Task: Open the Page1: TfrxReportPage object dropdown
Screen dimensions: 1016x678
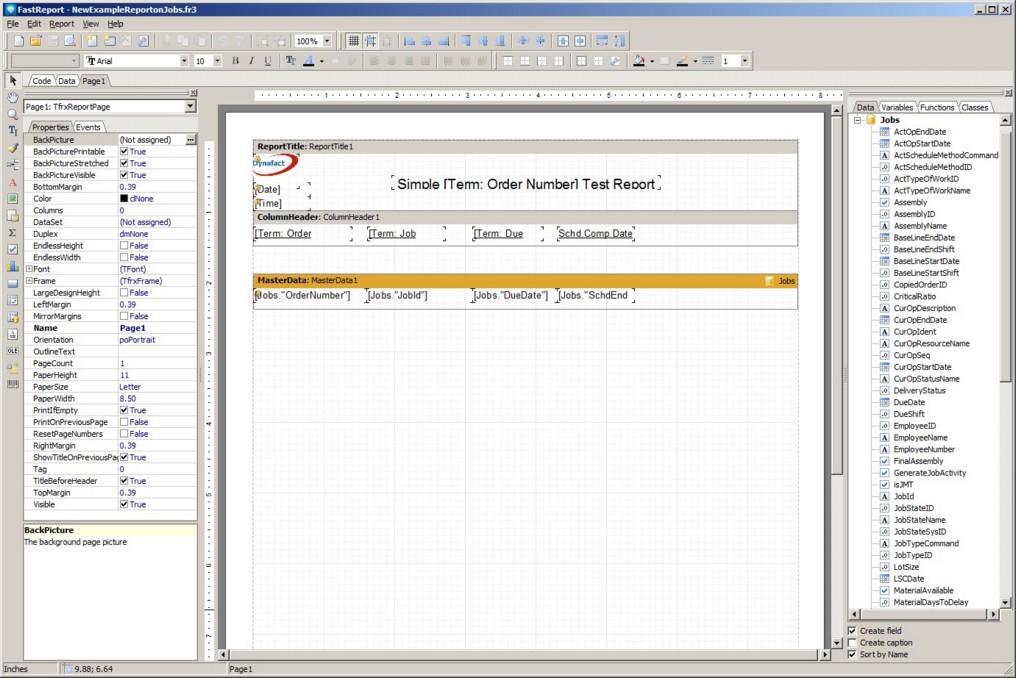Action: point(190,106)
